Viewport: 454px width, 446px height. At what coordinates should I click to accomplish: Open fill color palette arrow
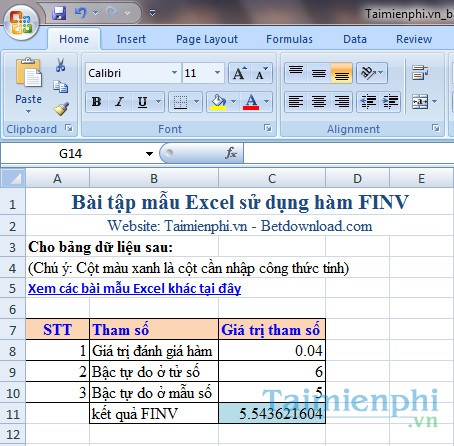coord(233,102)
